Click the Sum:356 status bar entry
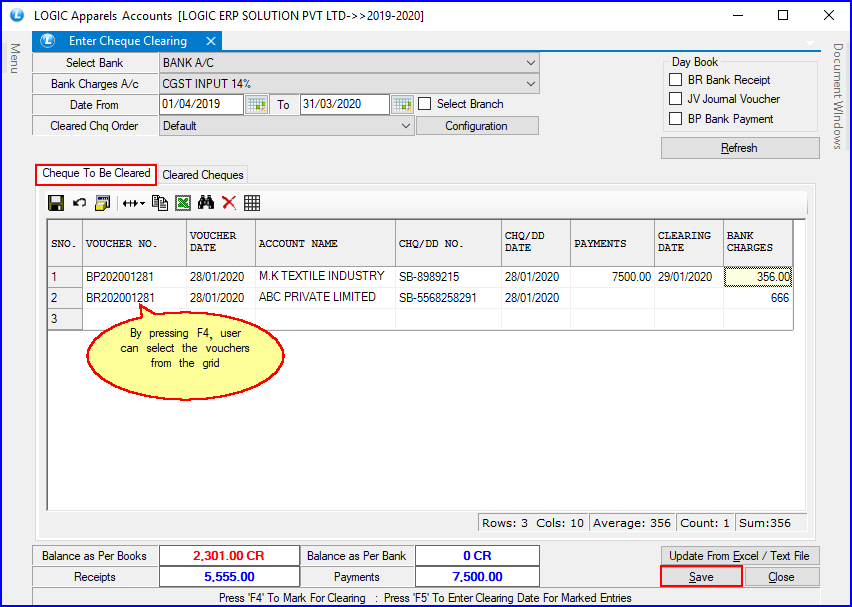The image size is (852, 607). (x=771, y=523)
